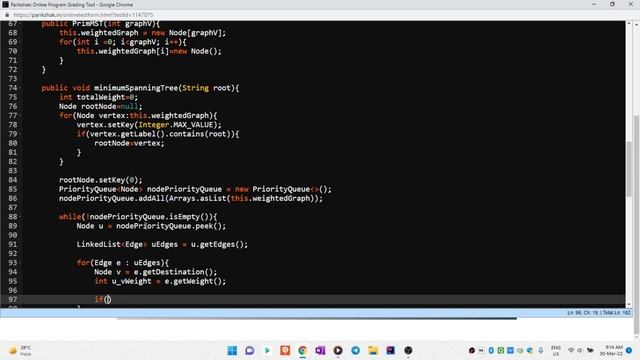
Task: Click 'e.getWeight()' on line 95
Action: (193, 281)
